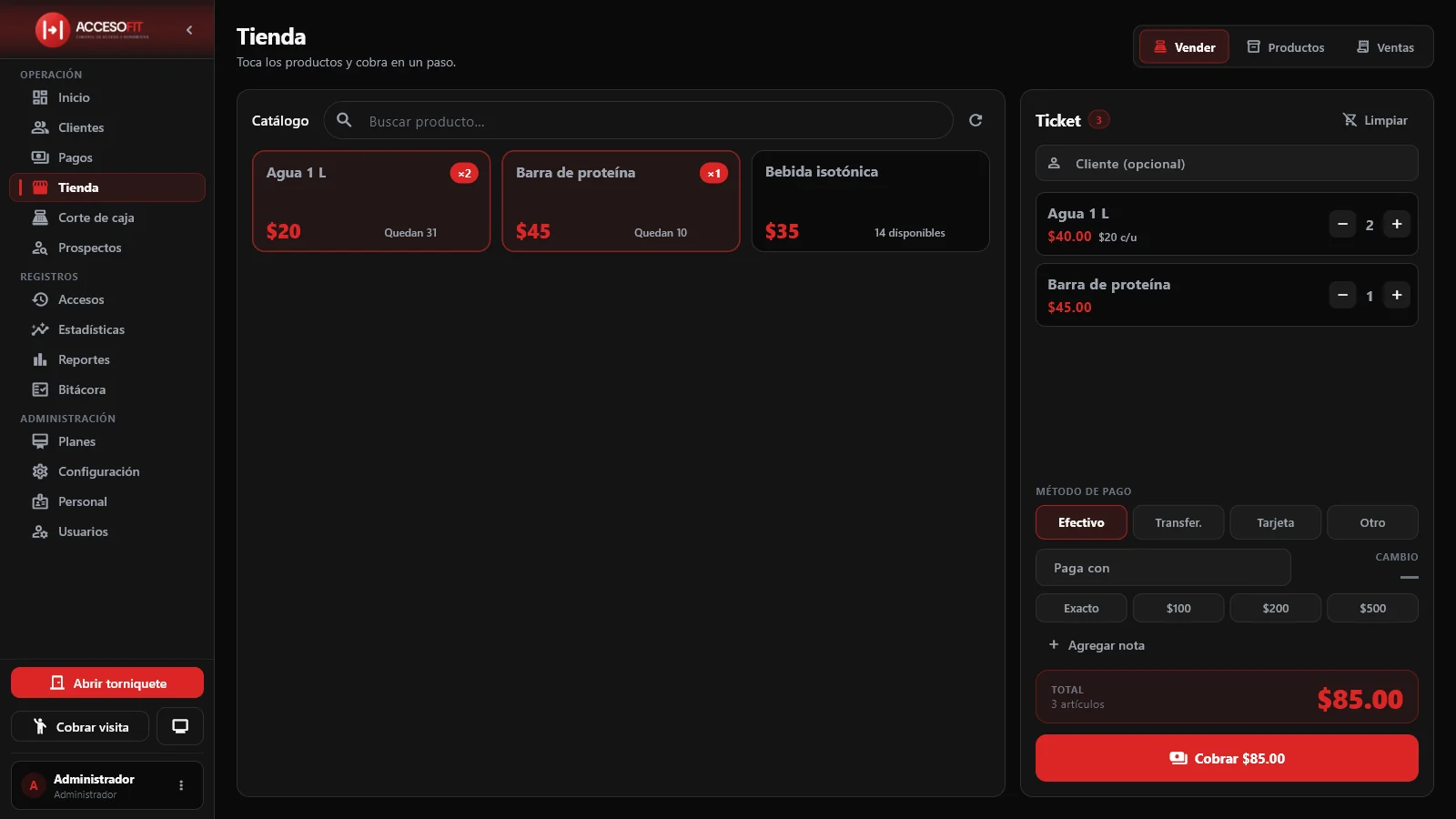Refresh the catalog with the reload icon
This screenshot has width=1456, height=819.
pos(976,120)
